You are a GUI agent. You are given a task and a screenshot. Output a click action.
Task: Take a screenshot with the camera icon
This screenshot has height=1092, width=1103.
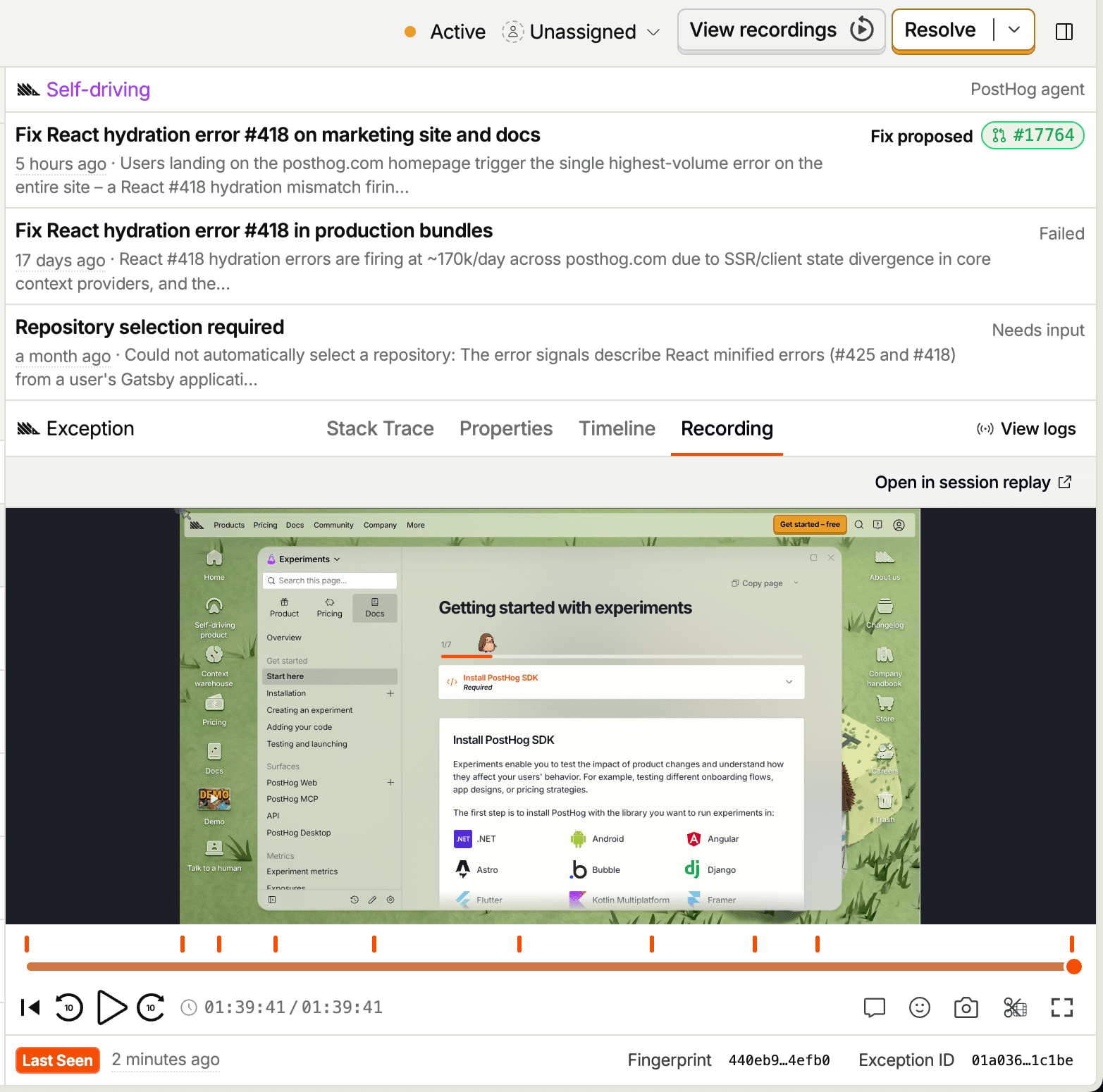coord(966,1007)
